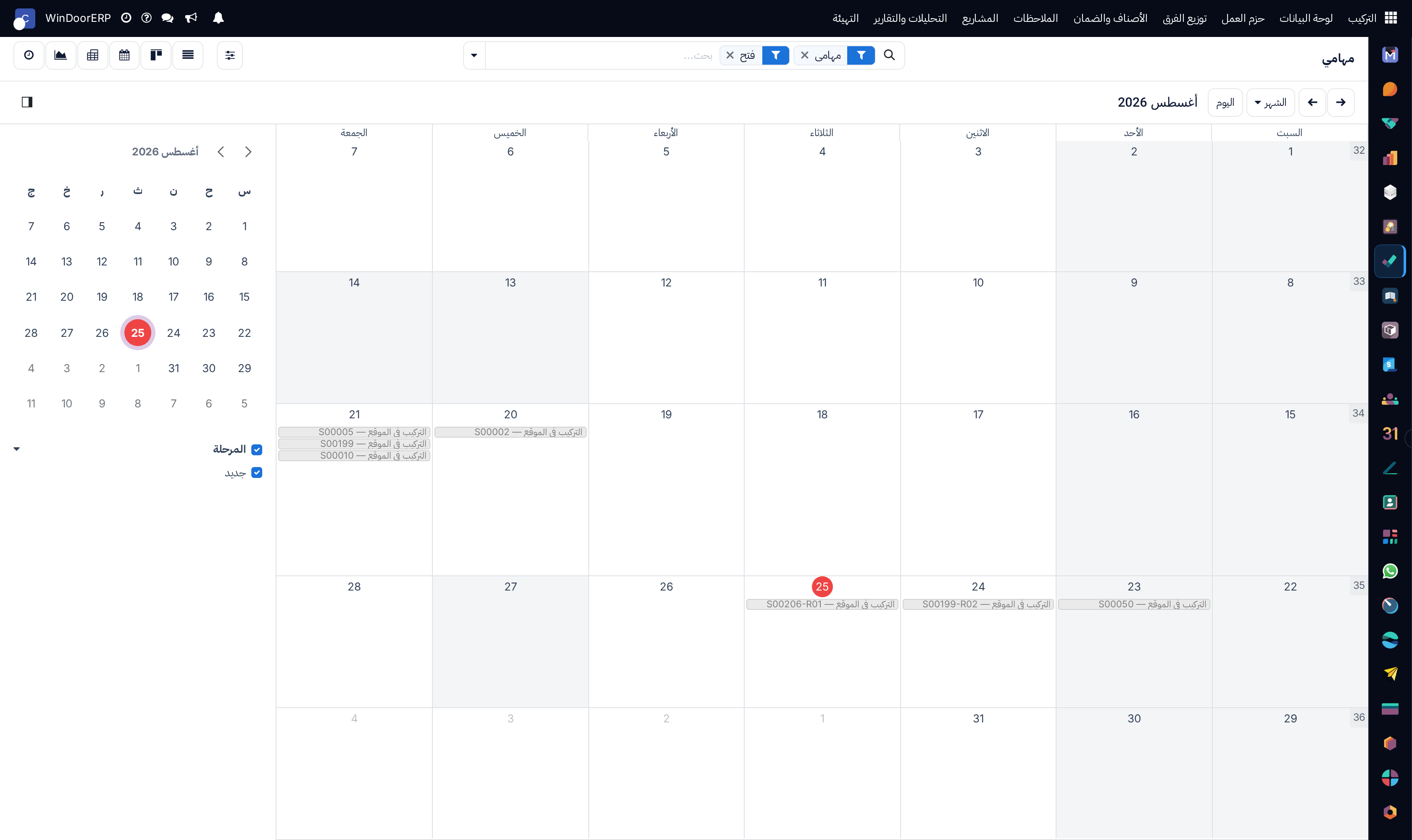This screenshot has width=1412, height=840.
Task: Open the M app icon in sidebar
Action: pos(1390,55)
